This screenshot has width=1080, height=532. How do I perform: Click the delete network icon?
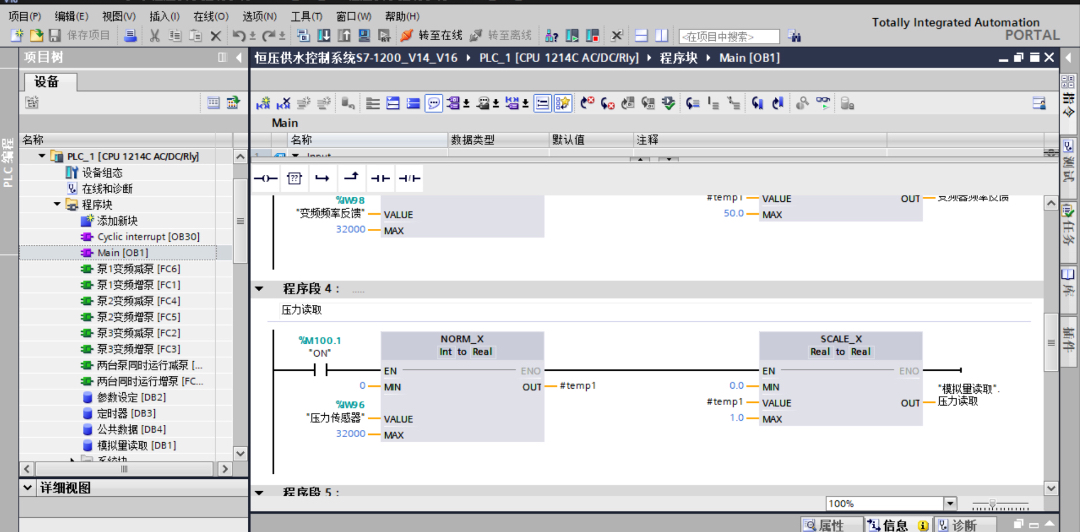click(283, 103)
